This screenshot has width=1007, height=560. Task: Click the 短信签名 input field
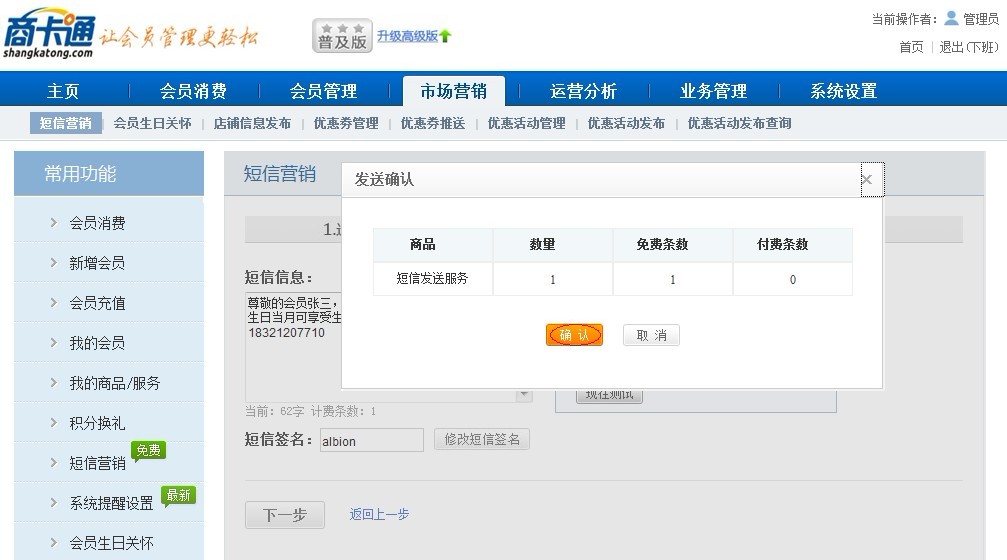371,441
